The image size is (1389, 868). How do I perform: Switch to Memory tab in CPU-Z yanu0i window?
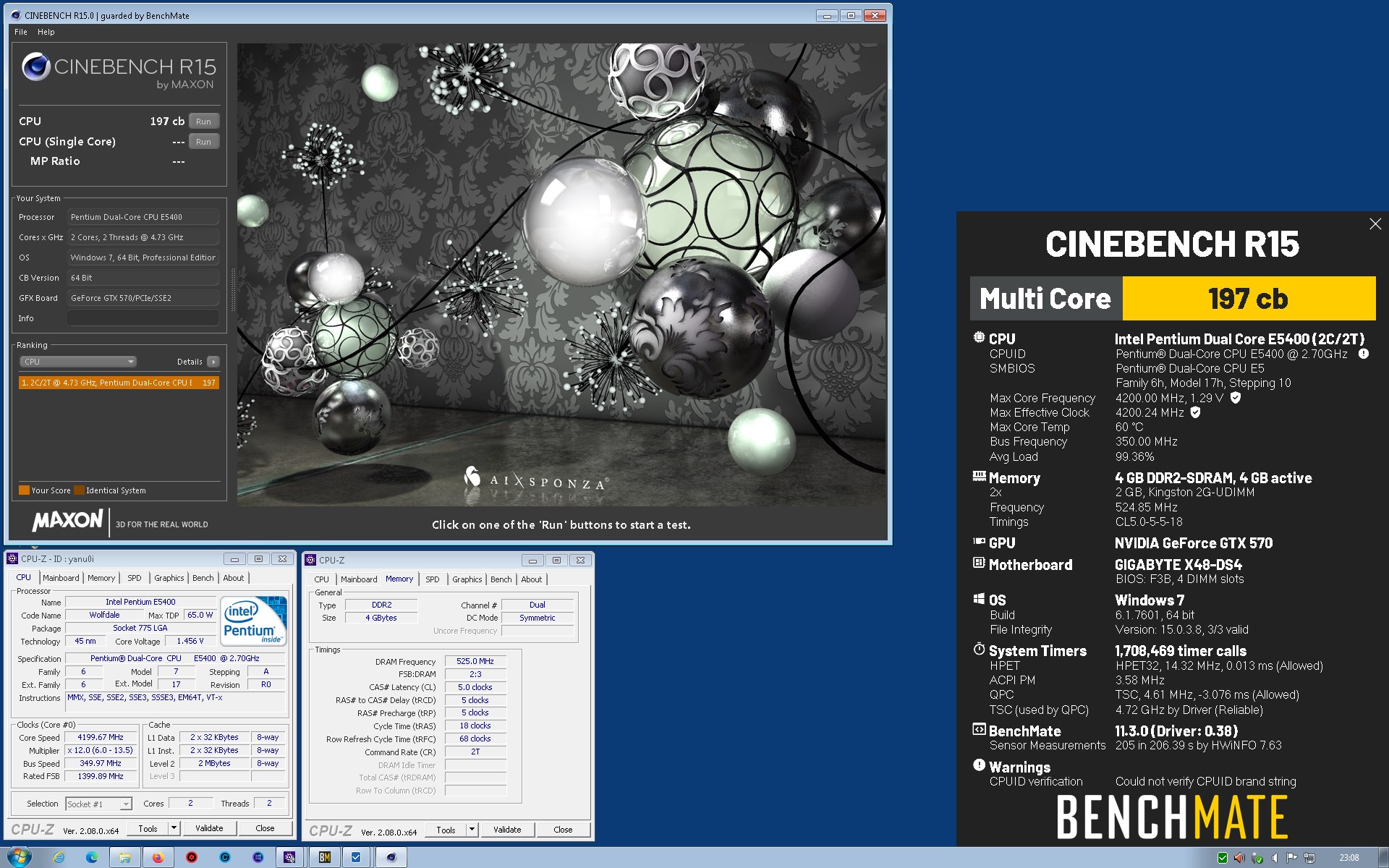pos(101,578)
